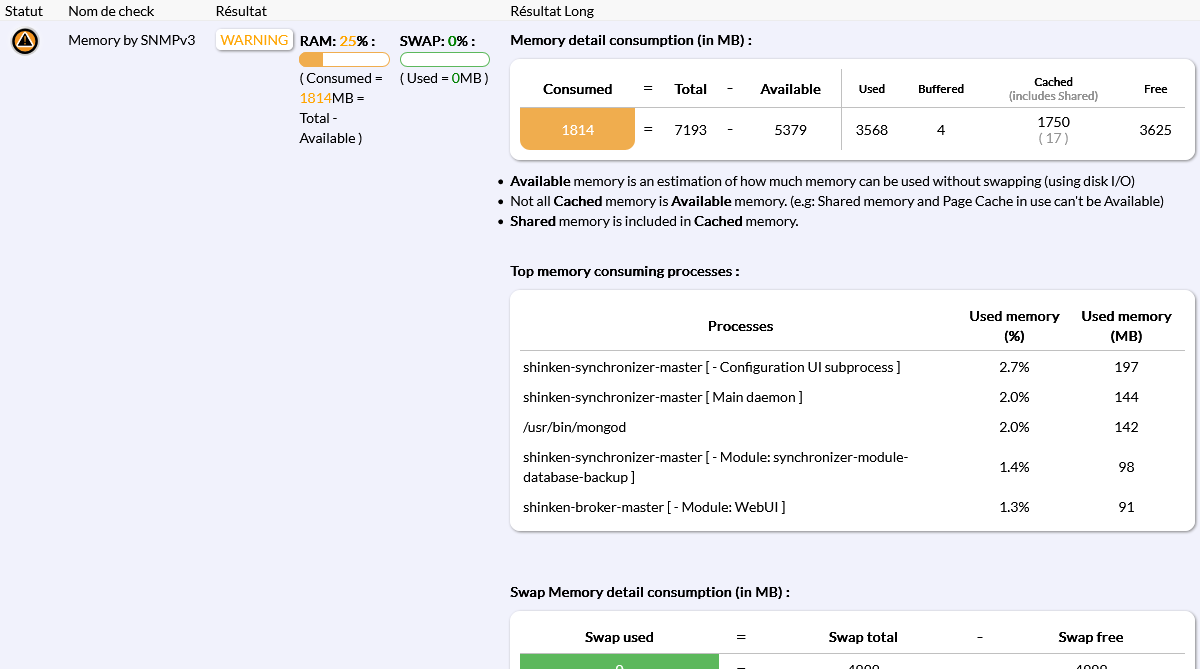
Task: Click the Used memory (MB) column header
Action: click(x=1126, y=326)
